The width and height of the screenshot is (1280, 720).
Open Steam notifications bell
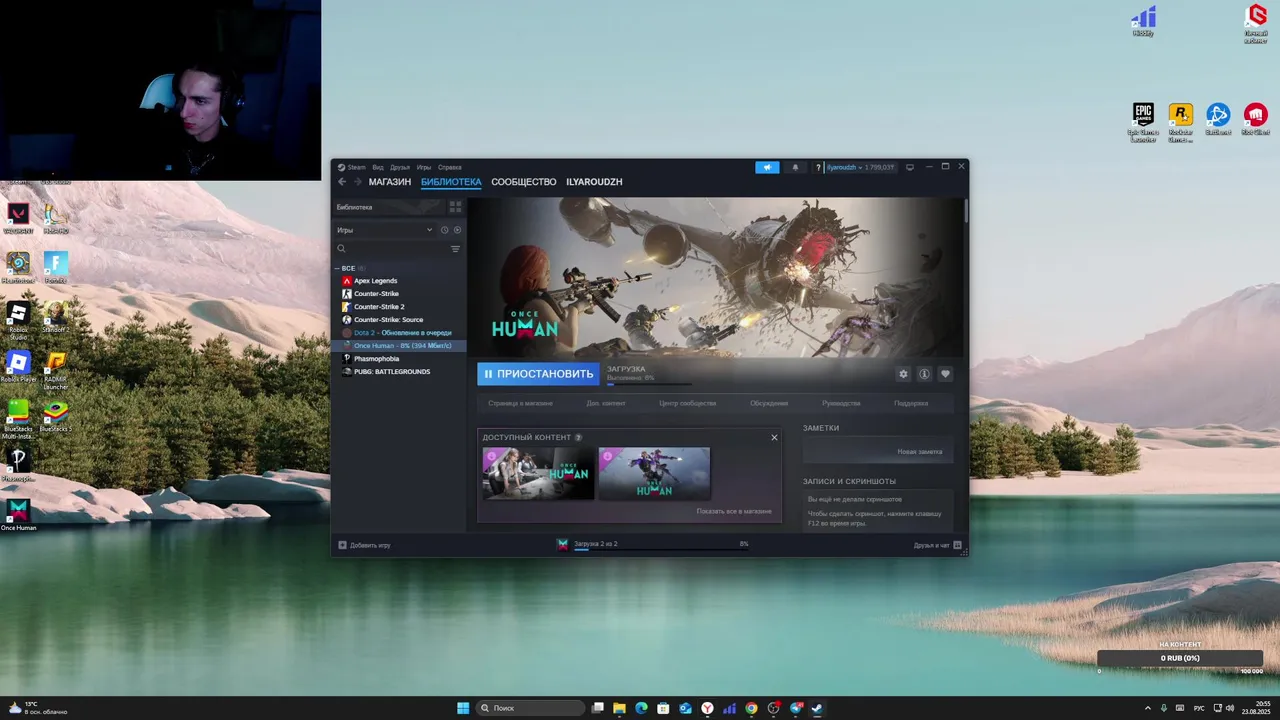coord(795,167)
